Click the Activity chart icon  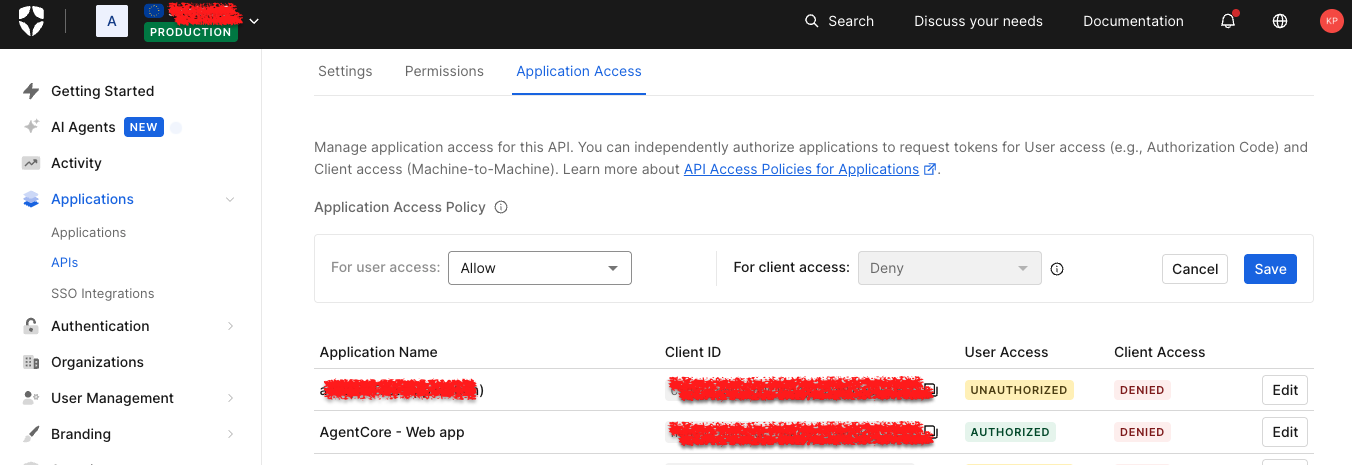tap(31, 163)
